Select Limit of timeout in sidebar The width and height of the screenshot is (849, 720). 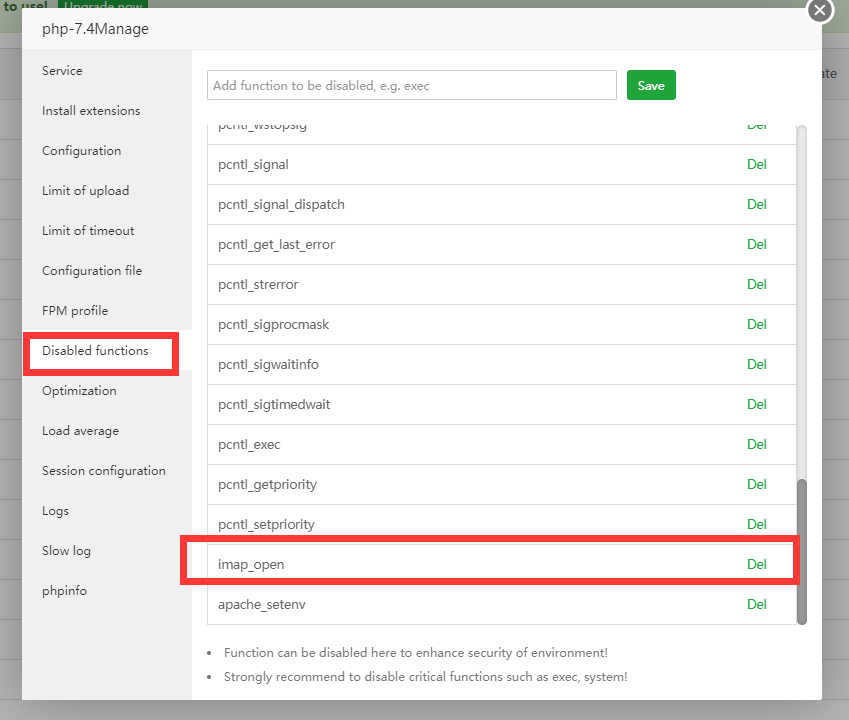click(x=88, y=231)
